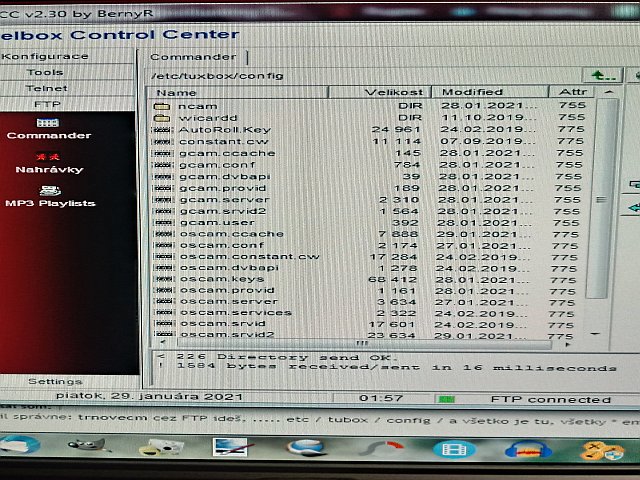
Task: Select the oscam.ccache file row
Action: tap(369, 234)
